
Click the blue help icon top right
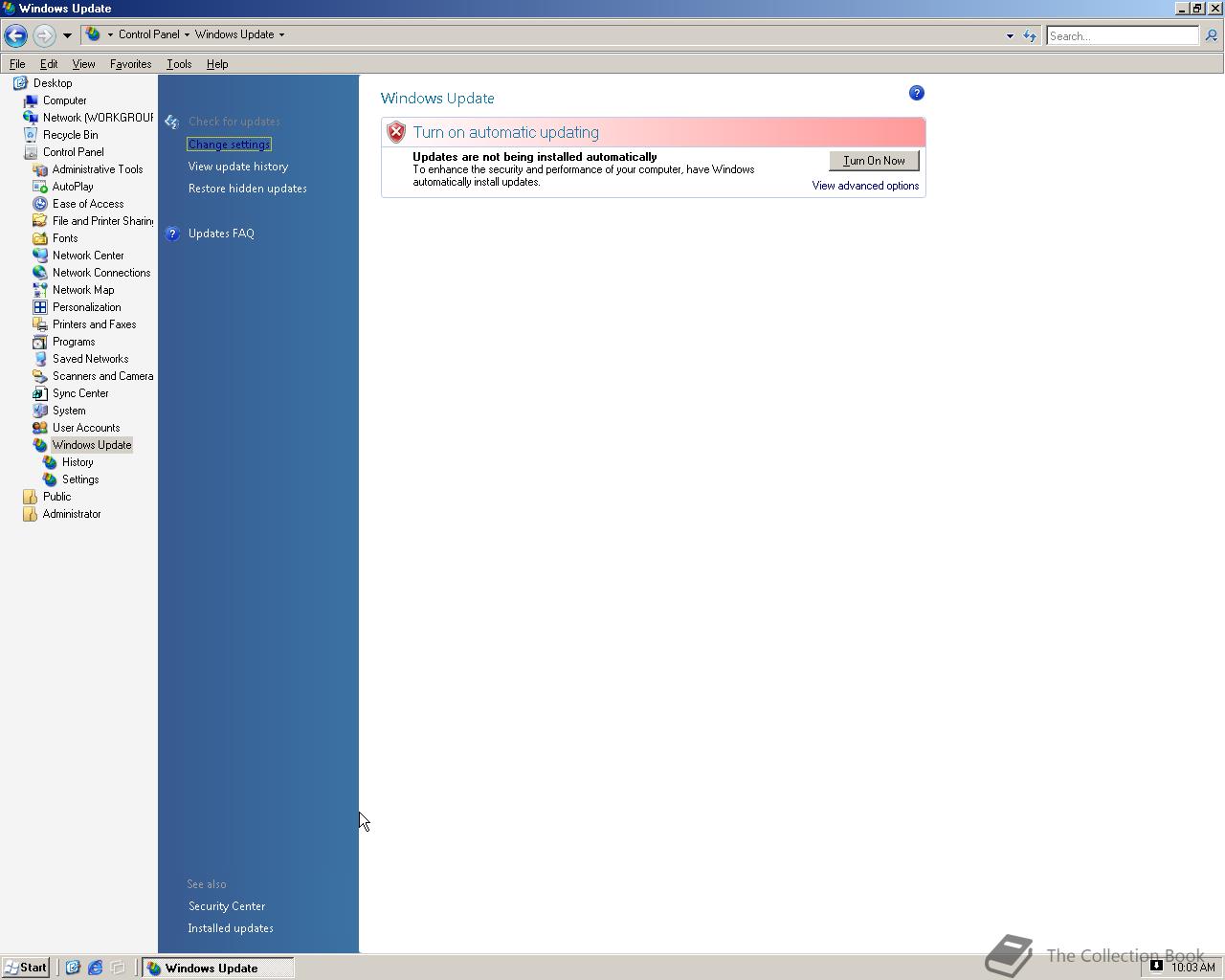(917, 93)
